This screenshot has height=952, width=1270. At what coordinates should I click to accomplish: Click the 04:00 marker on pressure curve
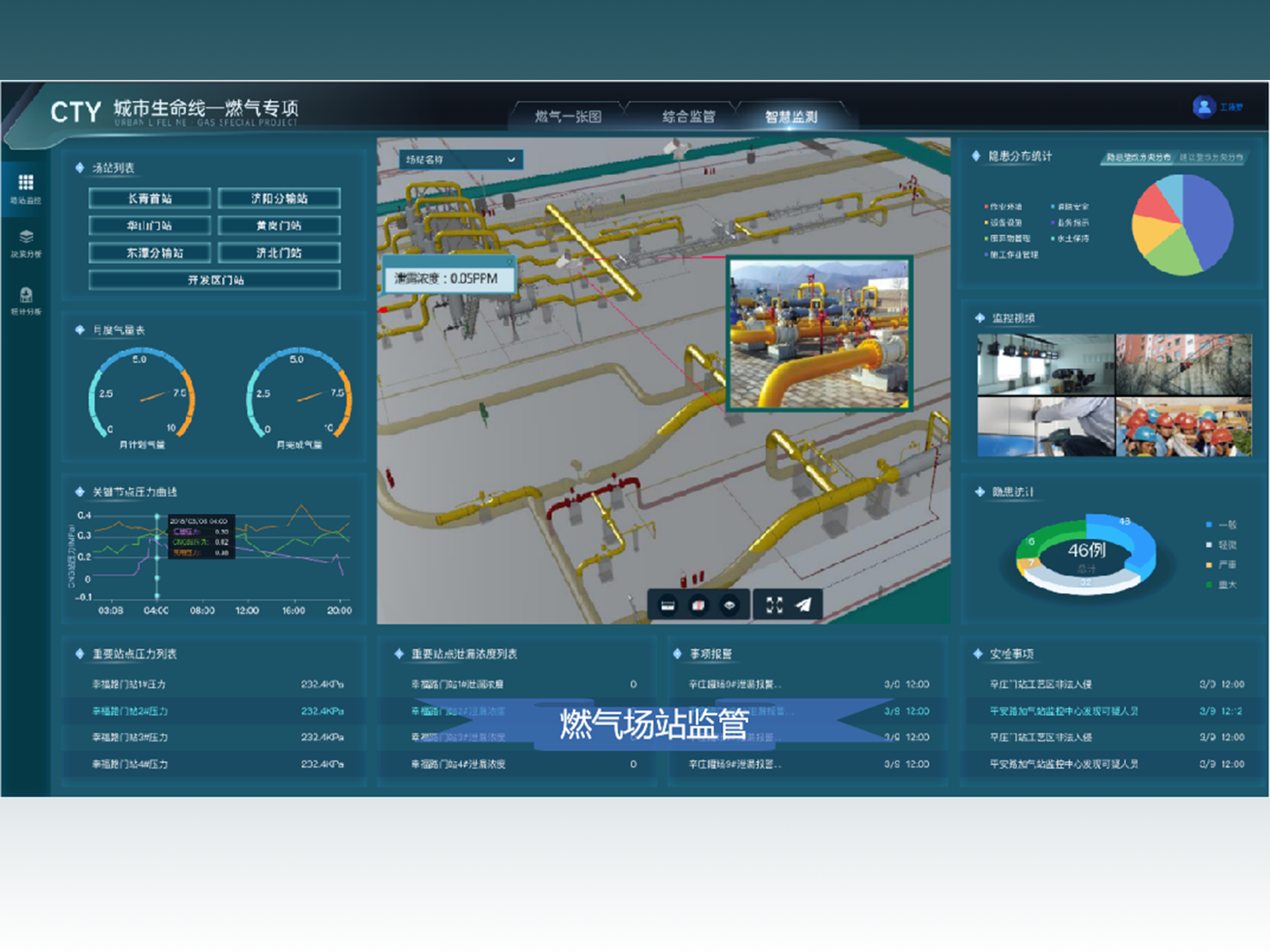[157, 557]
